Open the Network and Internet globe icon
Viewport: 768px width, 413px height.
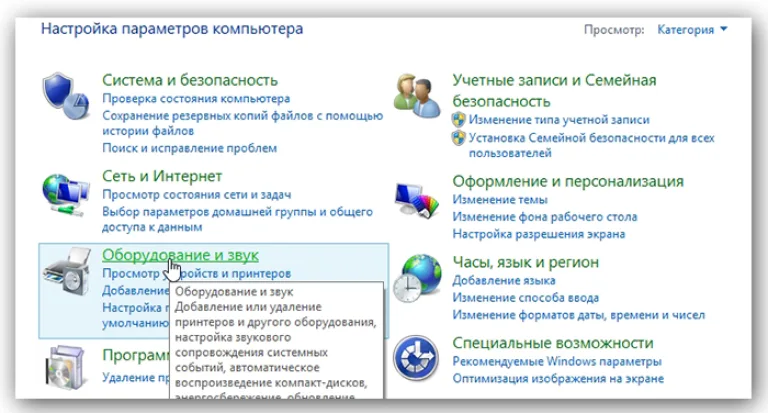pyautogui.click(x=66, y=195)
